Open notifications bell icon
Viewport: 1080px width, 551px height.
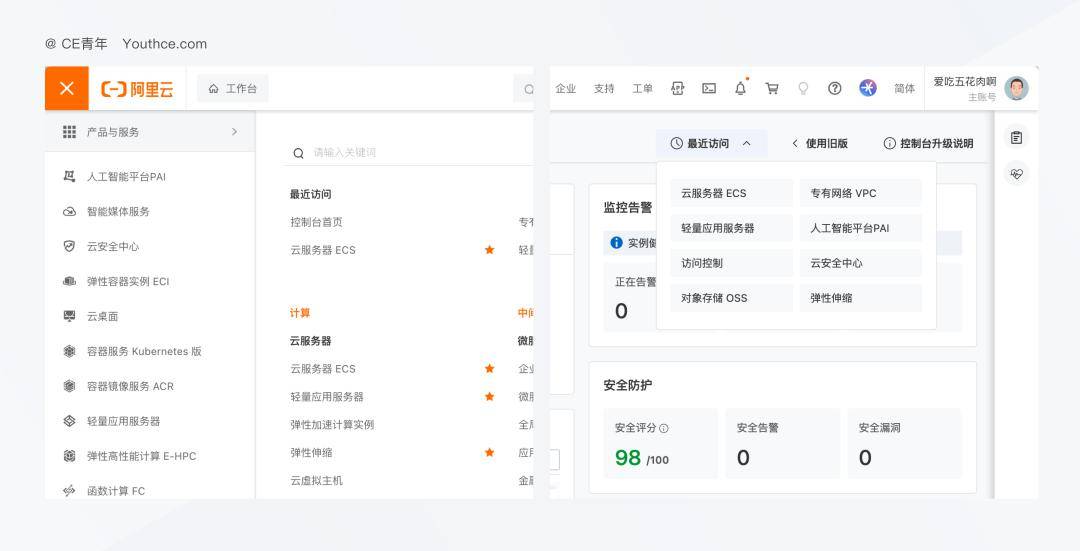click(740, 88)
